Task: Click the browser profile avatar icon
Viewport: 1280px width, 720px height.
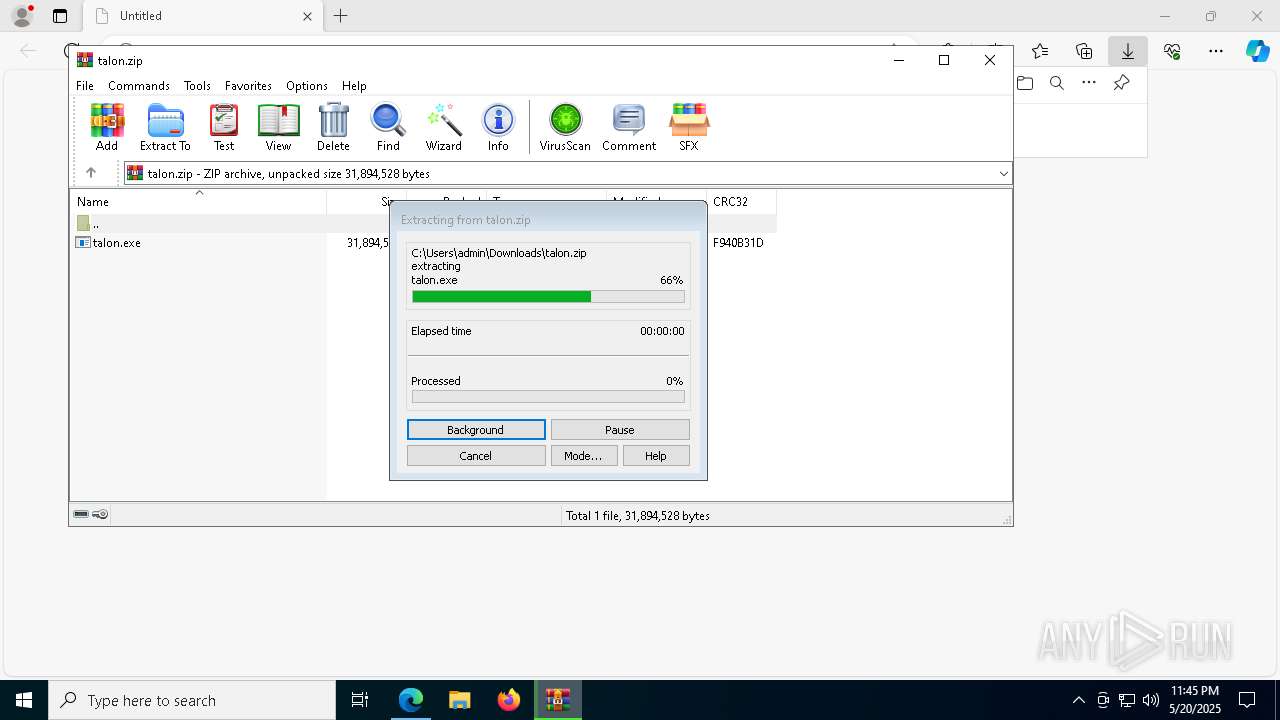Action: pos(22,16)
